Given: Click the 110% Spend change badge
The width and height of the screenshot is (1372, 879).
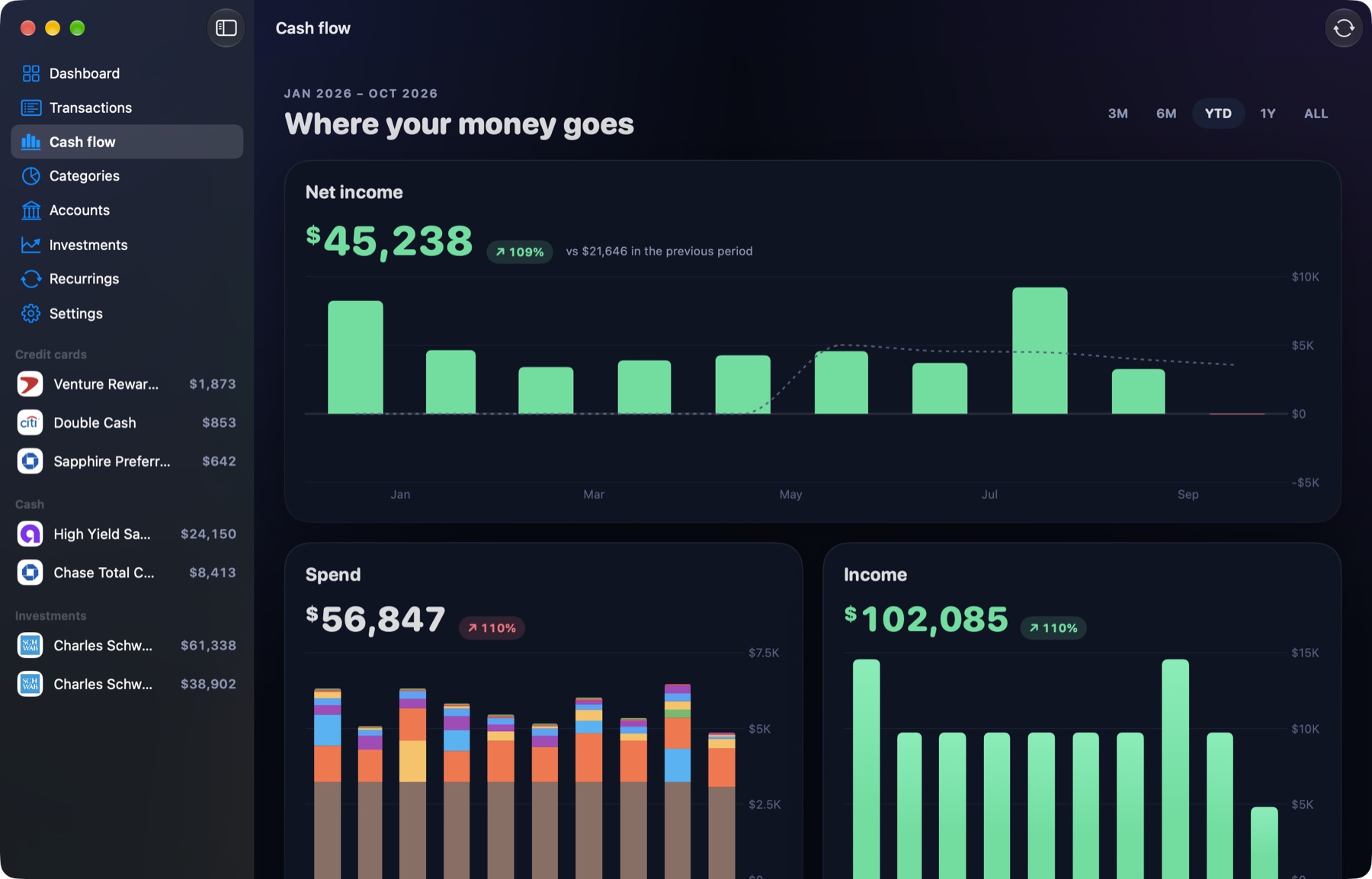Looking at the screenshot, I should pyautogui.click(x=492, y=628).
